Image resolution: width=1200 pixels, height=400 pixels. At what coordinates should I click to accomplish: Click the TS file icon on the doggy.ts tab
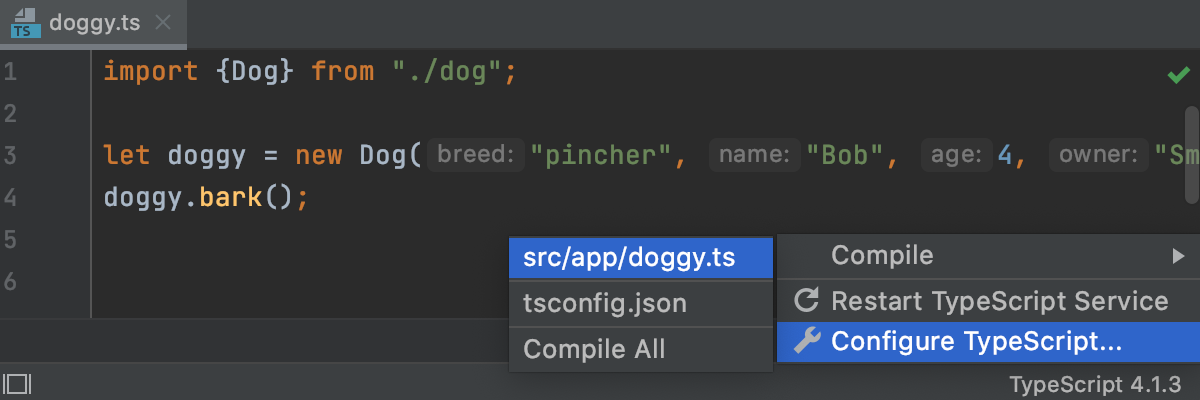[25, 22]
